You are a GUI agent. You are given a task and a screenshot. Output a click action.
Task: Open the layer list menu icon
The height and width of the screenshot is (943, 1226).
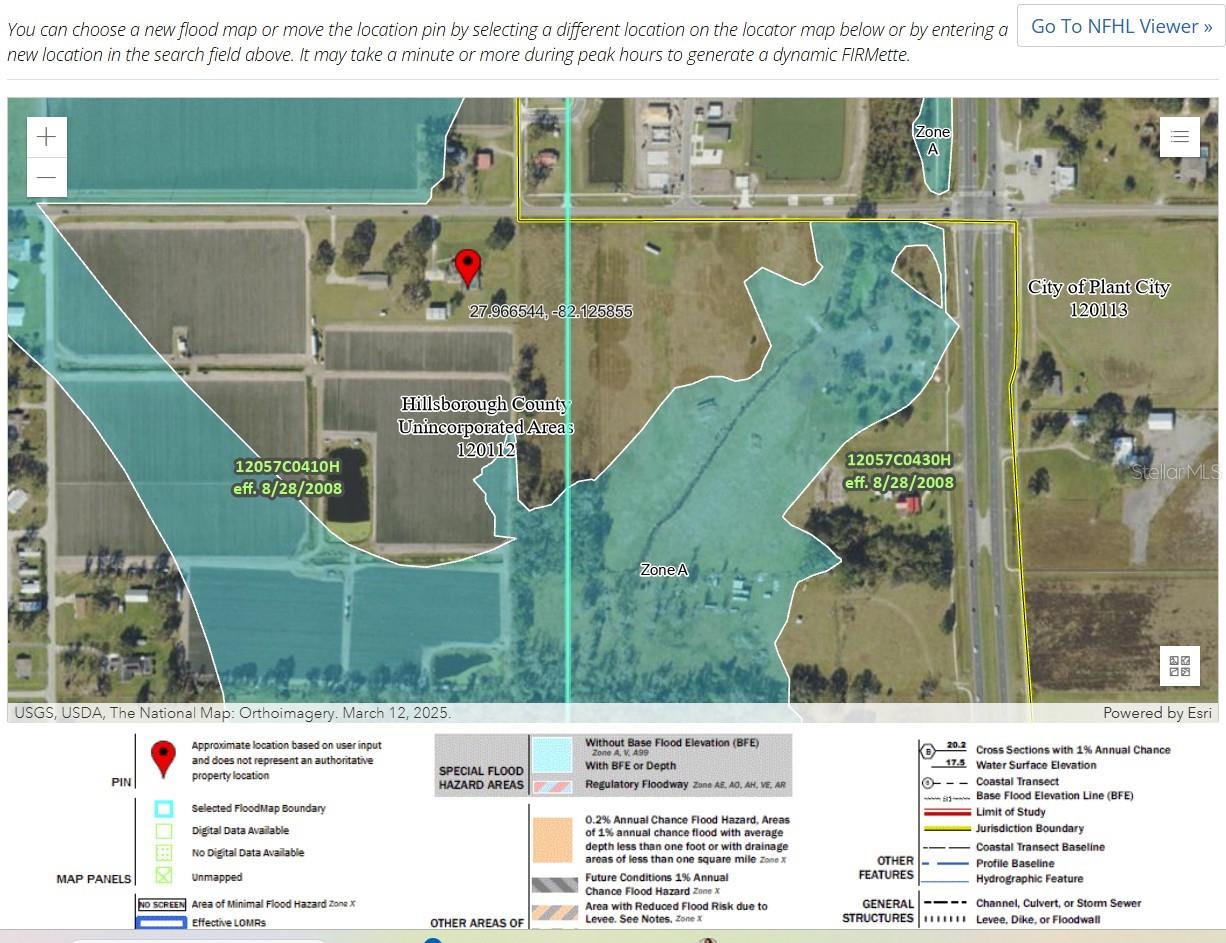tap(1179, 137)
